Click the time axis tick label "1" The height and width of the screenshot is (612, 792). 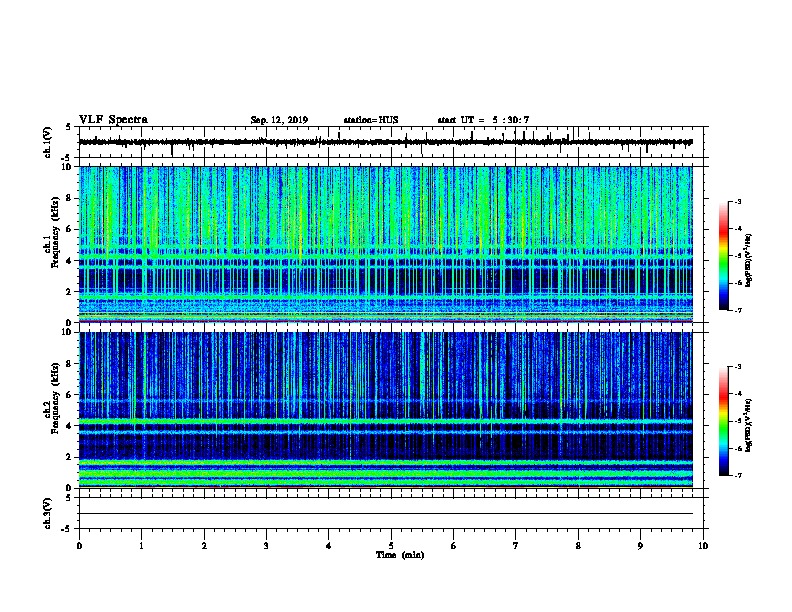(x=141, y=546)
